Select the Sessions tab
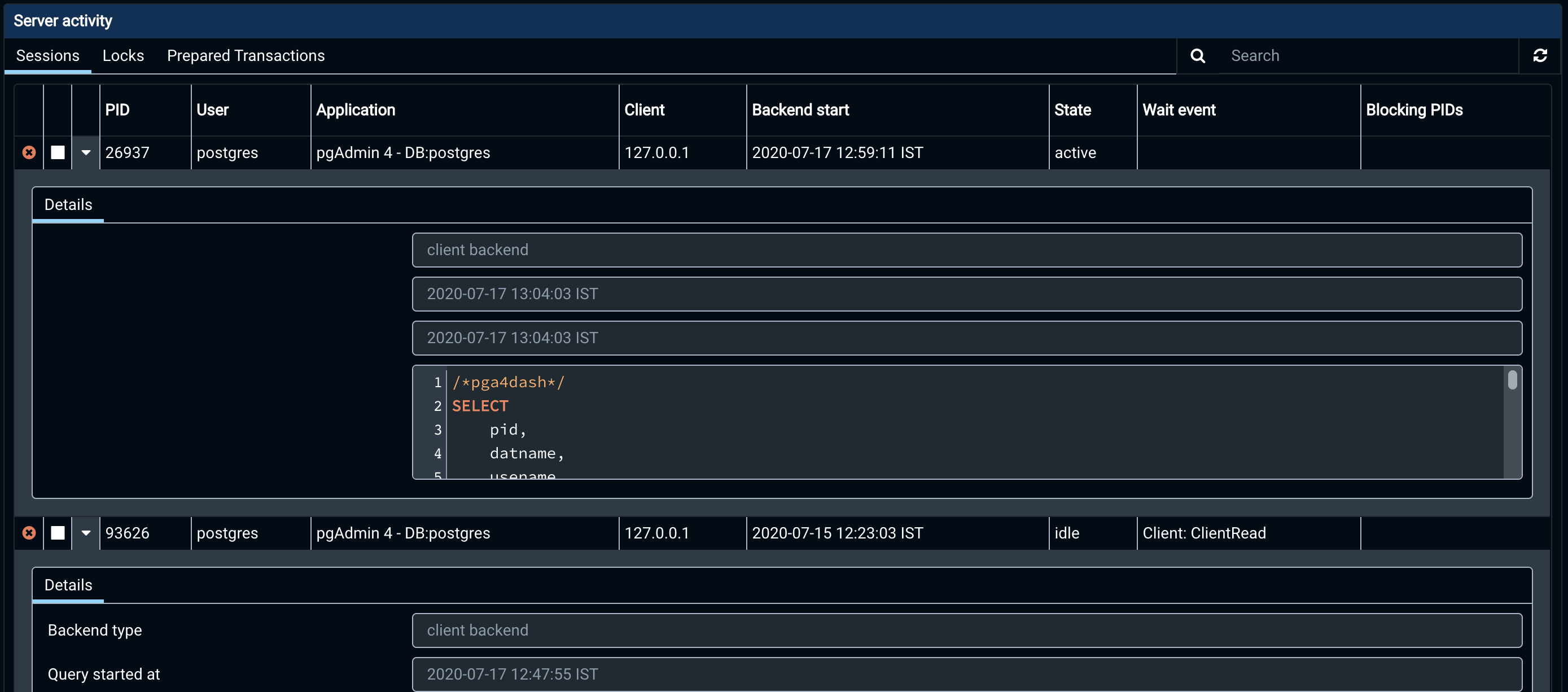 [x=47, y=56]
